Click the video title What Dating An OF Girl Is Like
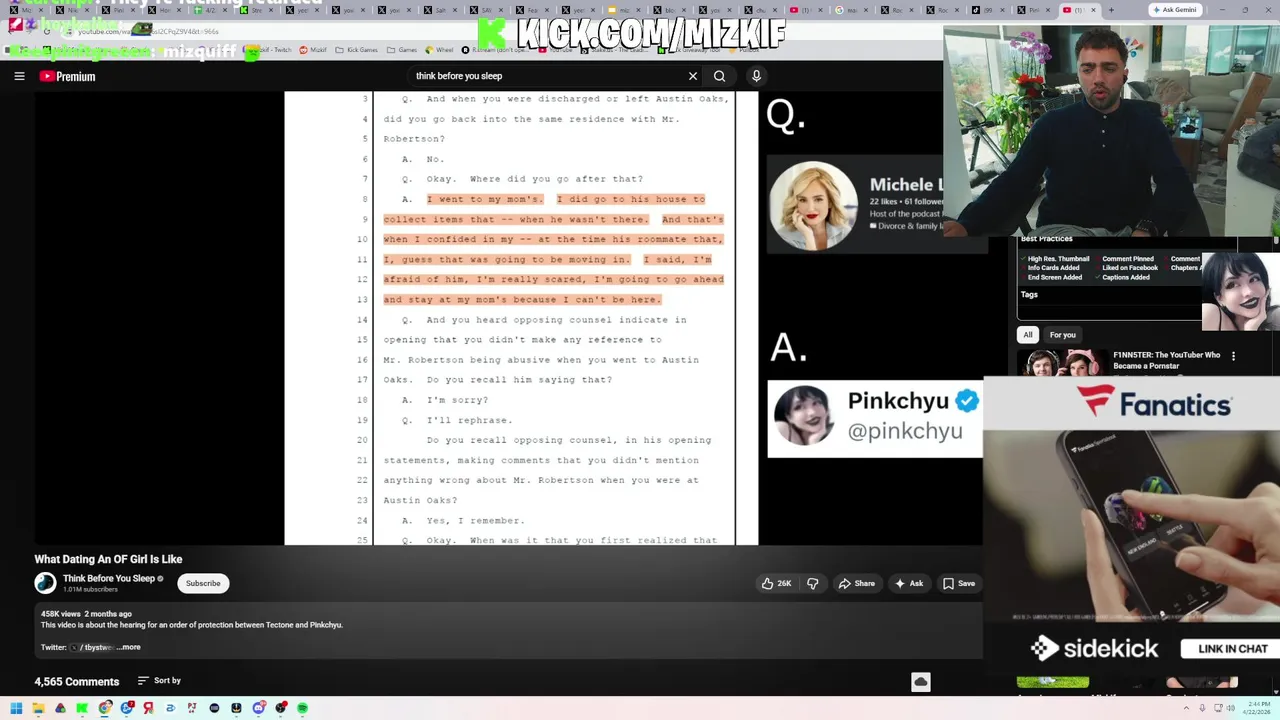This screenshot has width=1280, height=720. coord(108,559)
